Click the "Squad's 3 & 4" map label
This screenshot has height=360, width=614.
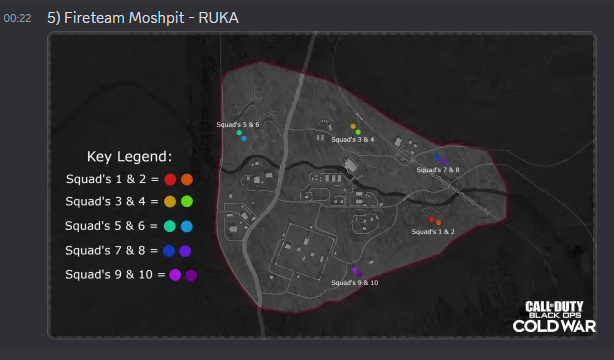tap(352, 139)
